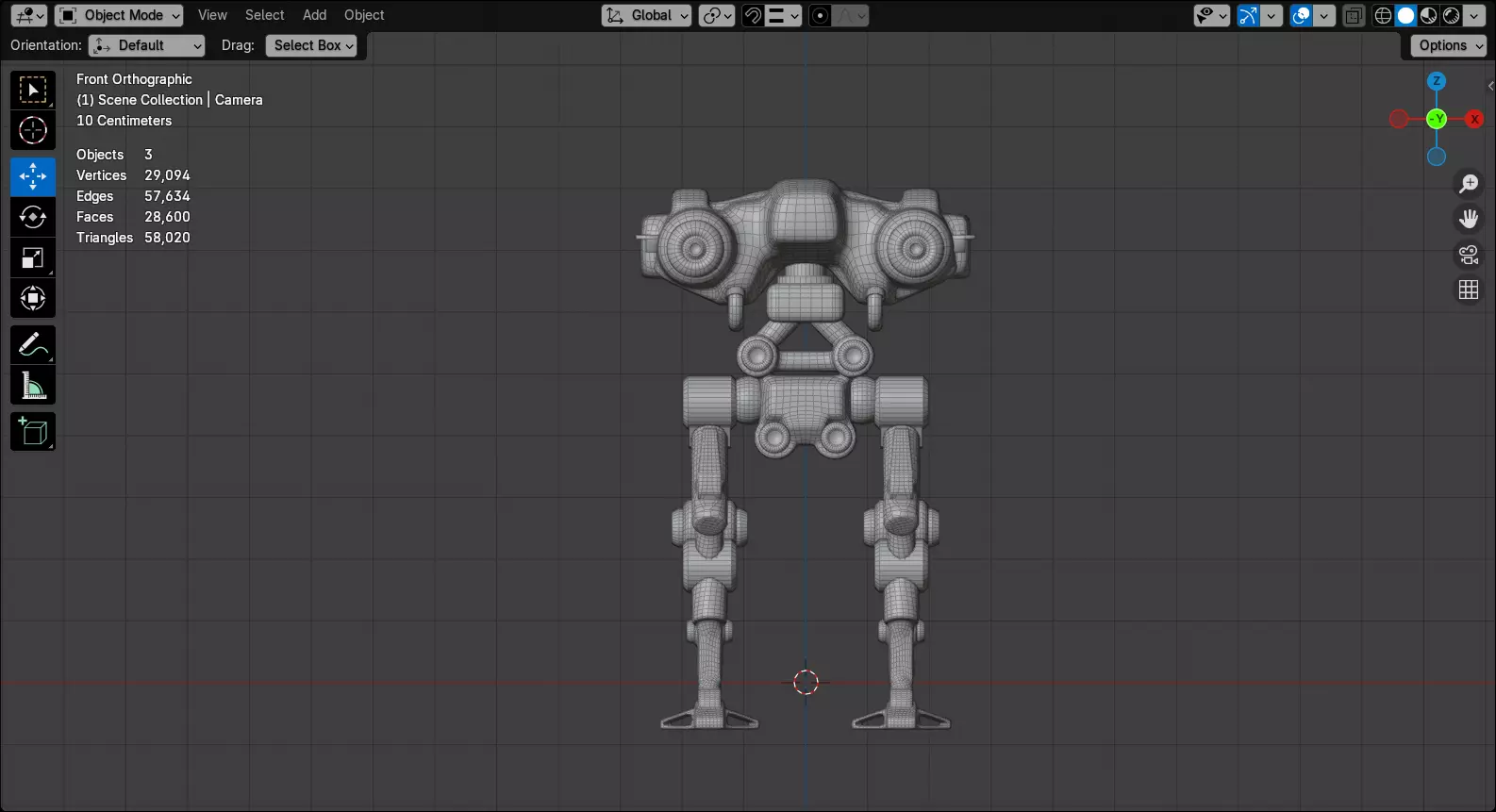Click the red X axis gizmo ball
Image resolution: width=1496 pixels, height=812 pixels.
coord(1474,119)
